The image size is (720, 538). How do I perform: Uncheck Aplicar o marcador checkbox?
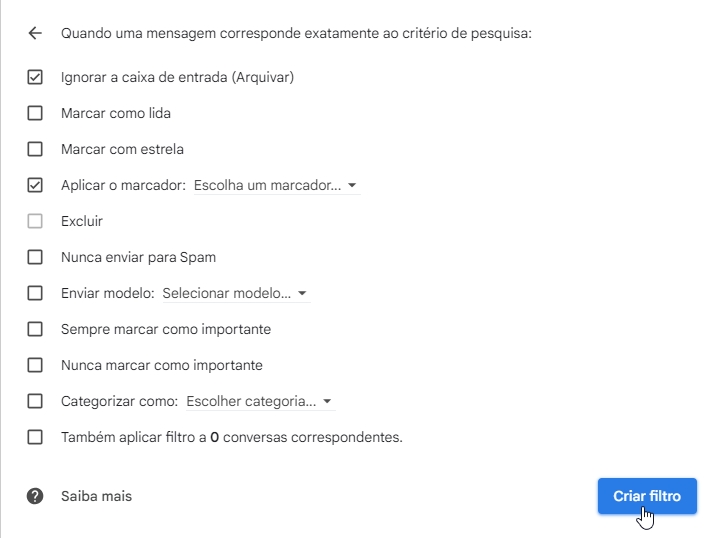(35, 185)
